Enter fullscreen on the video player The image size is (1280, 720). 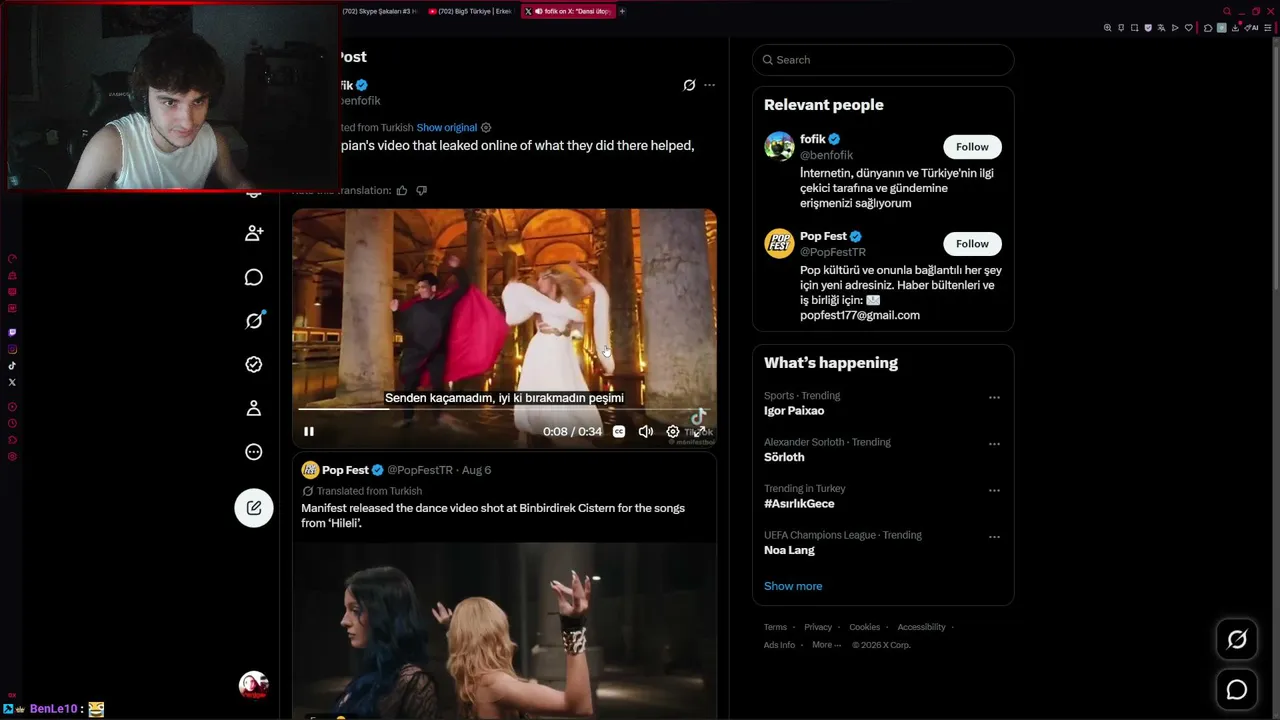click(699, 432)
